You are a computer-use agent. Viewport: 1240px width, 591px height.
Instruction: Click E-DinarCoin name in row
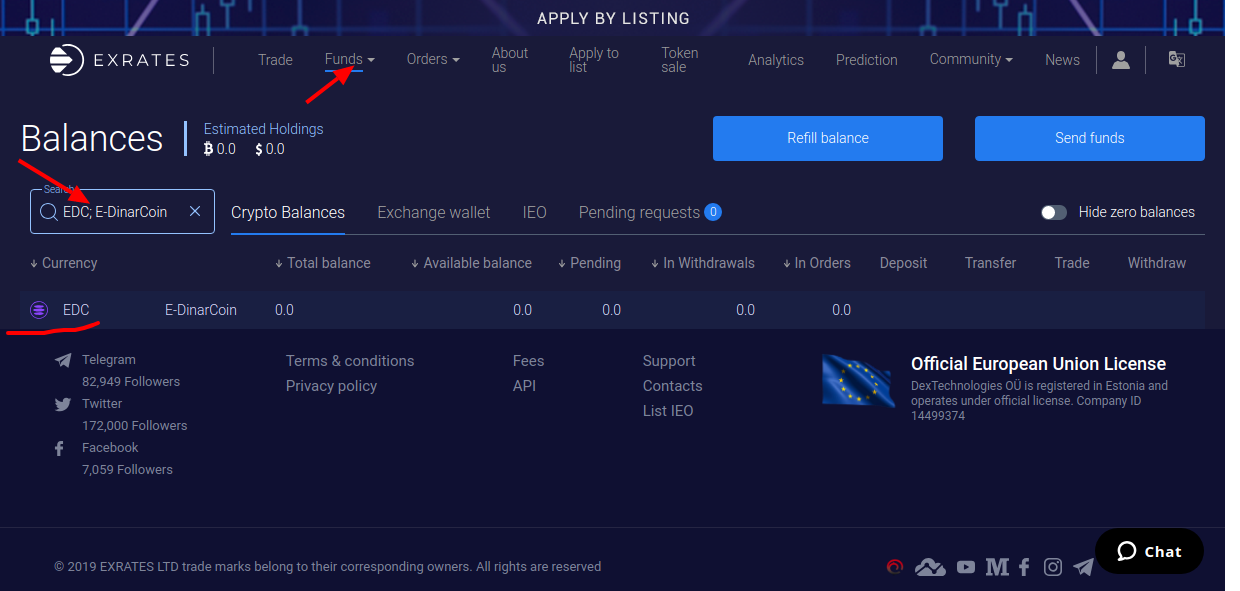click(x=201, y=310)
